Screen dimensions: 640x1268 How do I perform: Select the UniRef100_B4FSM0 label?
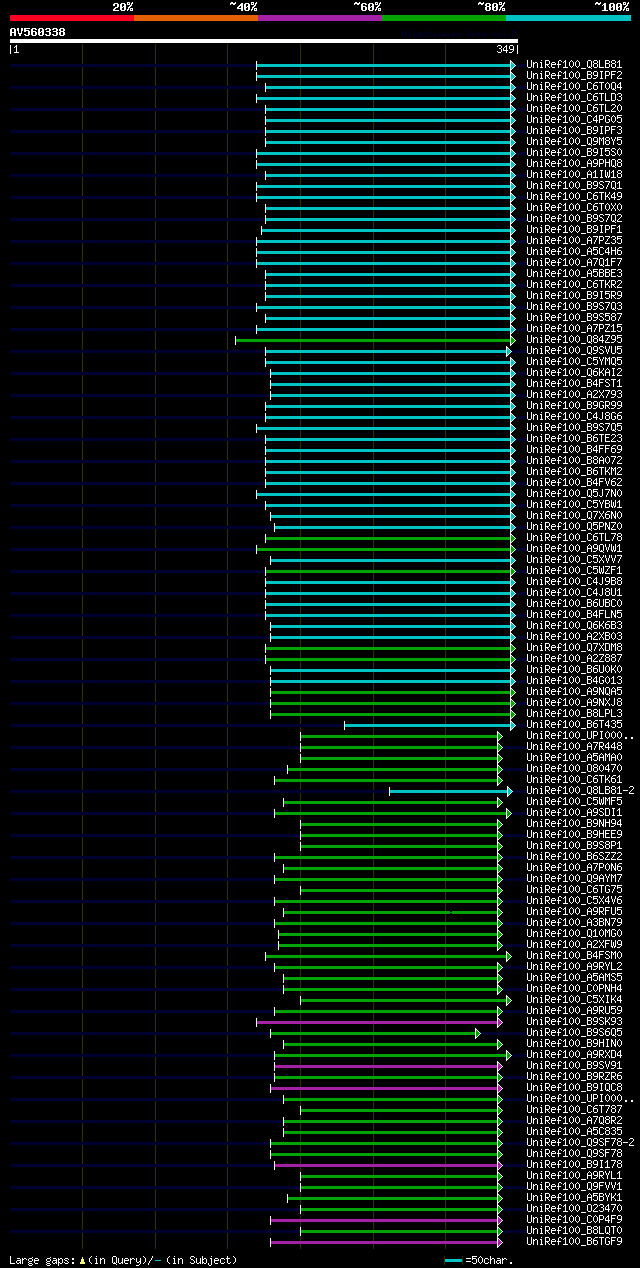click(574, 956)
